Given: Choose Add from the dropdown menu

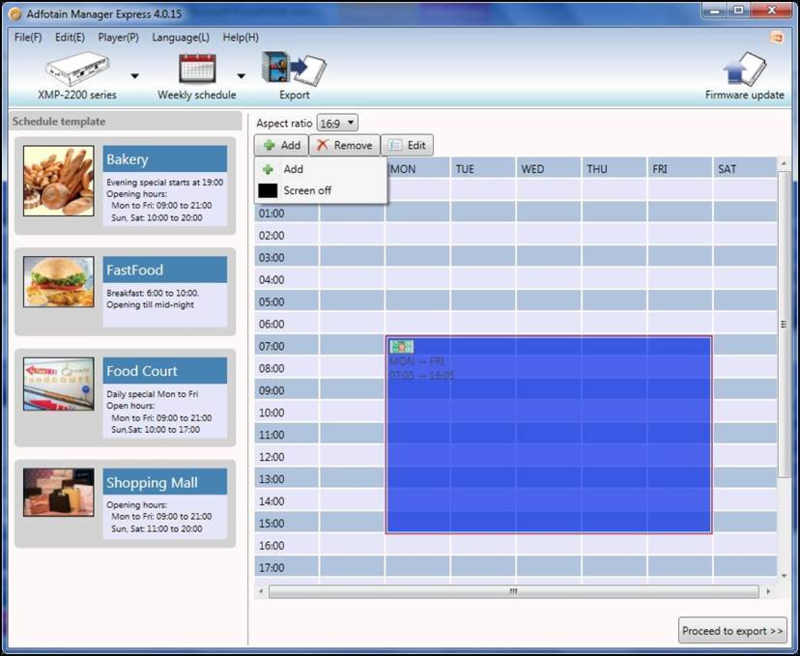Looking at the screenshot, I should coord(320,169).
